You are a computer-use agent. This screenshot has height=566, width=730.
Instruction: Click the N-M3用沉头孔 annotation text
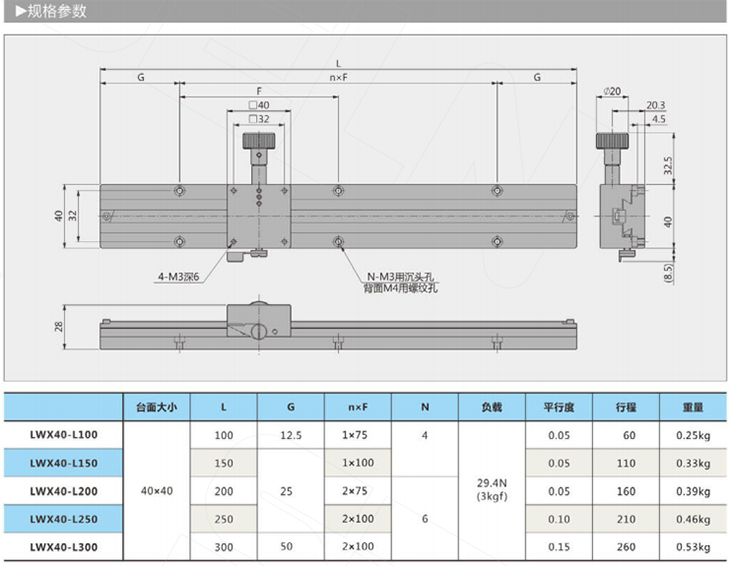[401, 276]
